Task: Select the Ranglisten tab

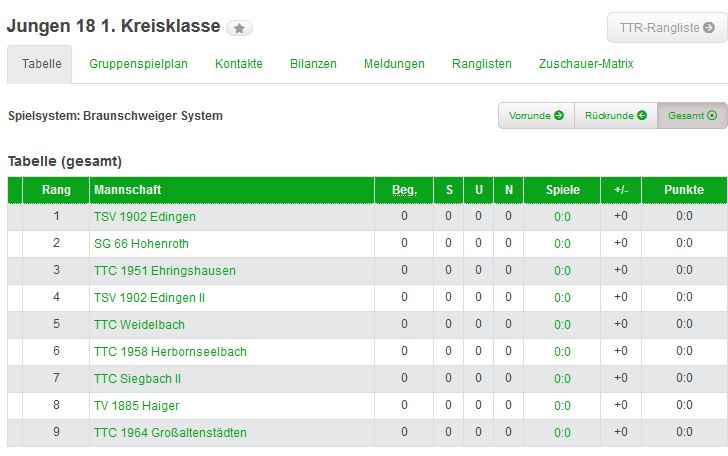Action: coord(482,64)
